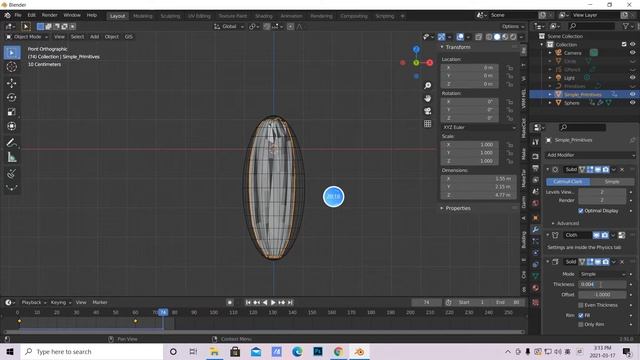Open the Output properties tab icon
This screenshot has height=360, width=640.
click(x=536, y=168)
